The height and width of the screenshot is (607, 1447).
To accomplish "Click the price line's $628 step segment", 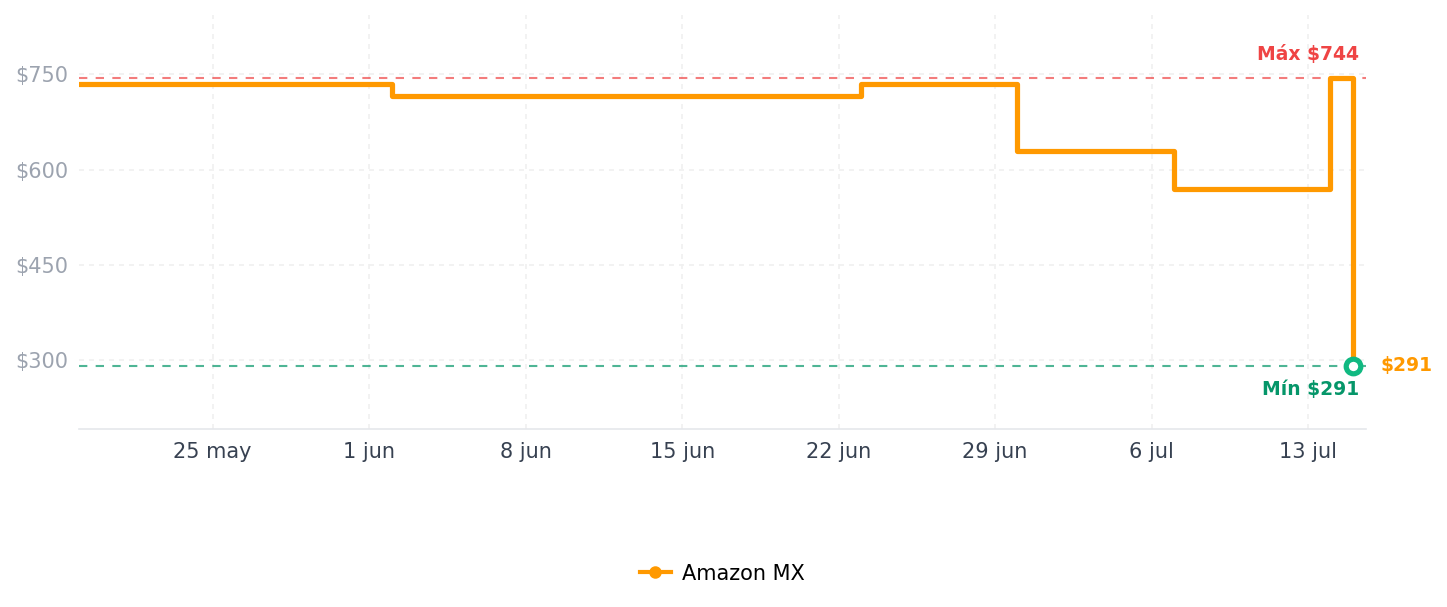I will pyautogui.click(x=1096, y=152).
